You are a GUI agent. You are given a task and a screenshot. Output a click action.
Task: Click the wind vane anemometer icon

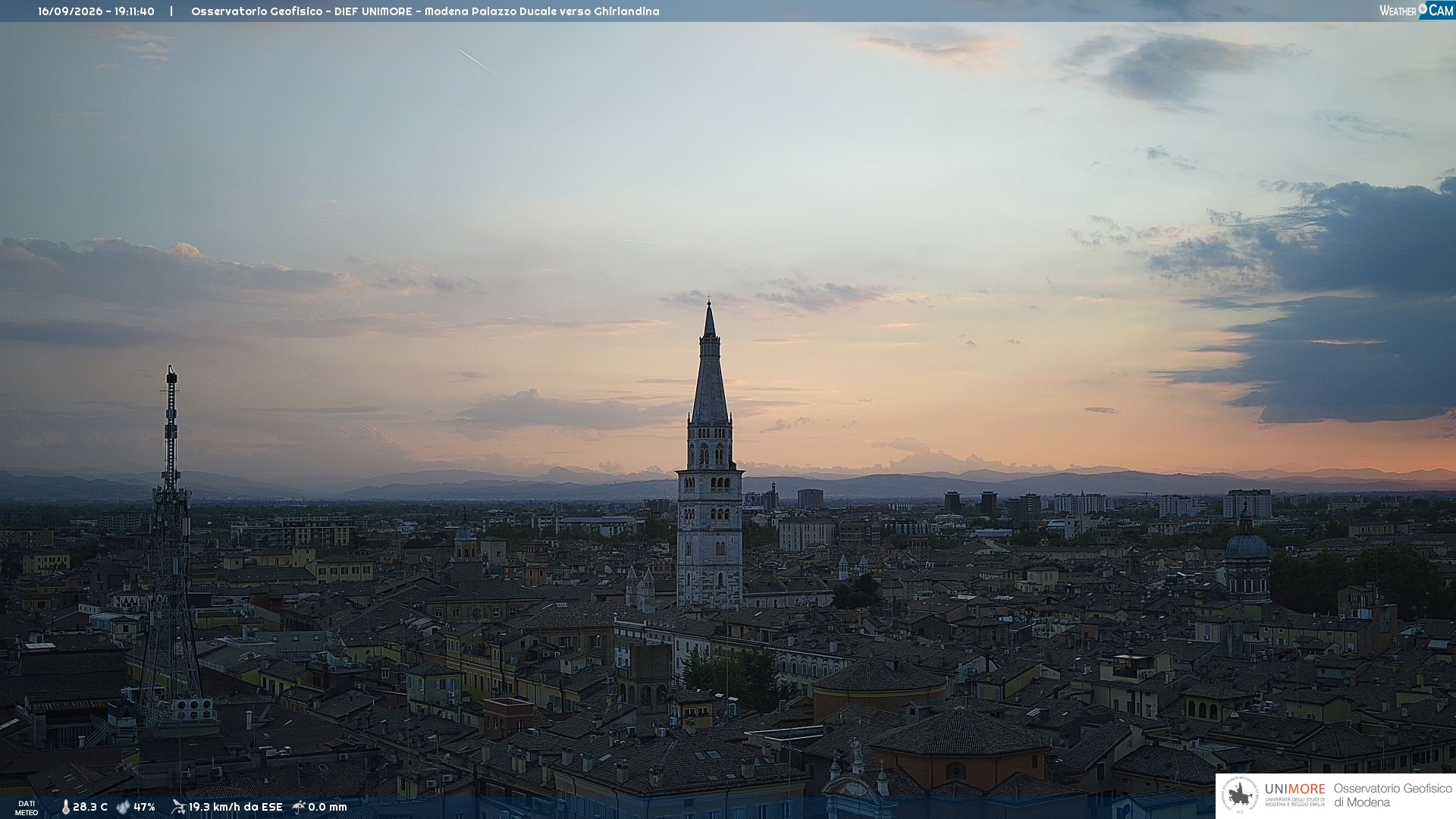tap(178, 807)
